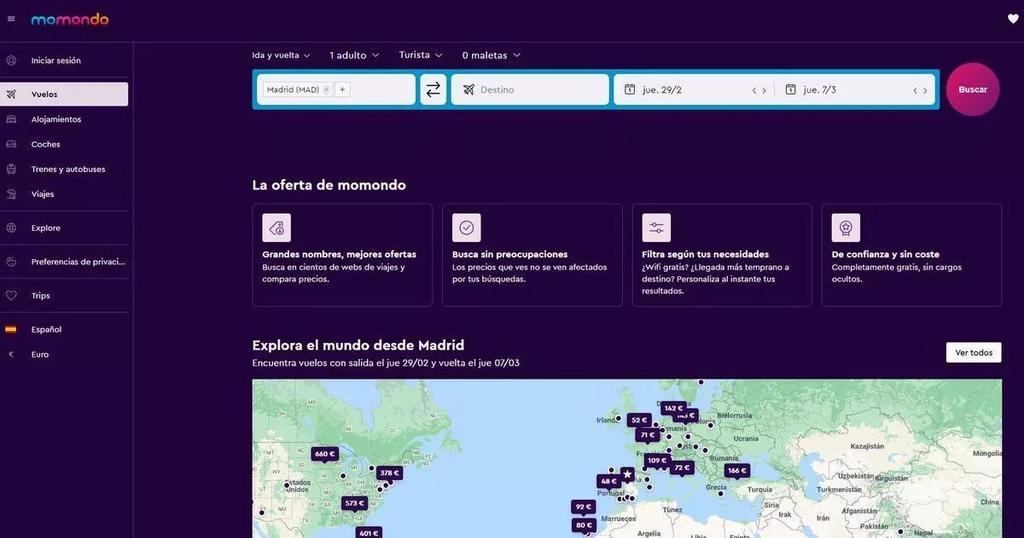Select Trenes y autobuses in sidebar
The height and width of the screenshot is (538, 1024).
pos(64,168)
